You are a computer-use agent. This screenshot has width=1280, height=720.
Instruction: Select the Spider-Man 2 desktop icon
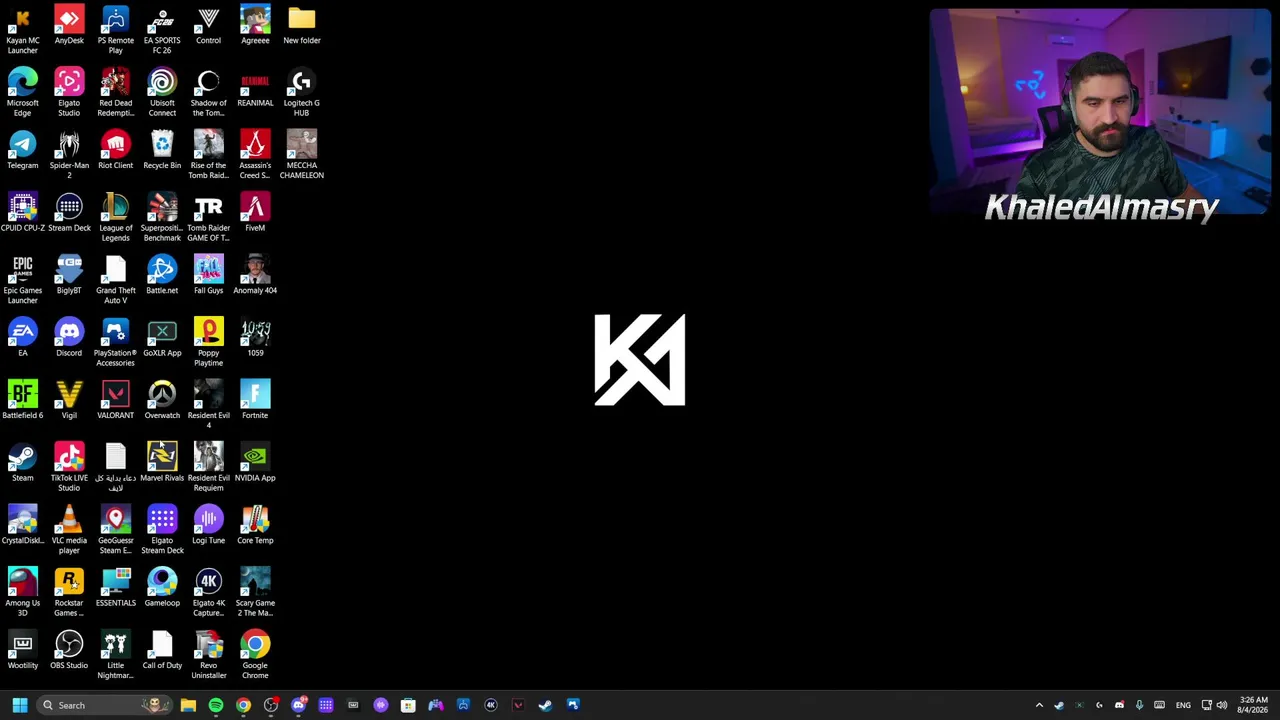(69, 155)
